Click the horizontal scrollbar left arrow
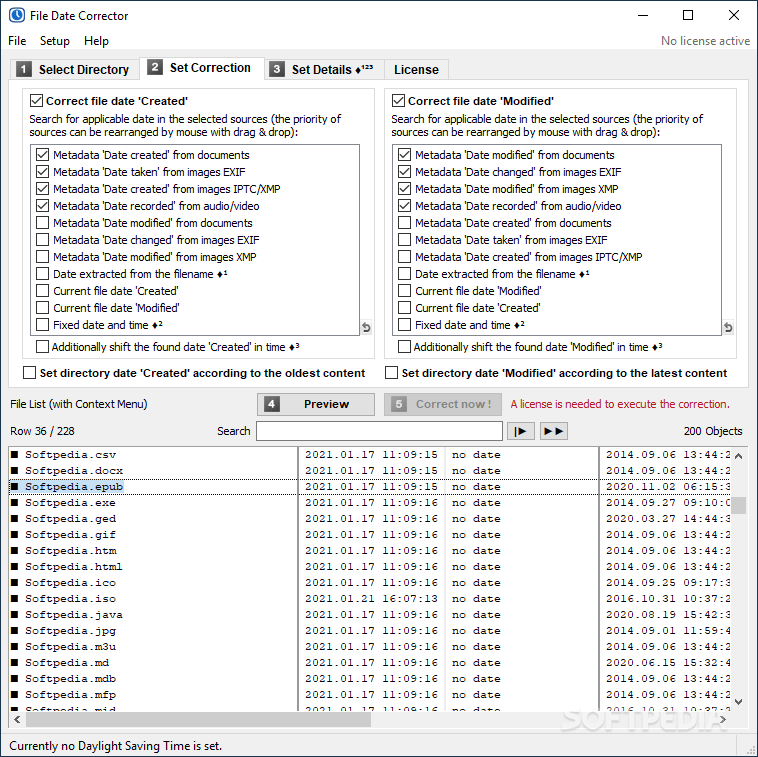 (x=17, y=719)
